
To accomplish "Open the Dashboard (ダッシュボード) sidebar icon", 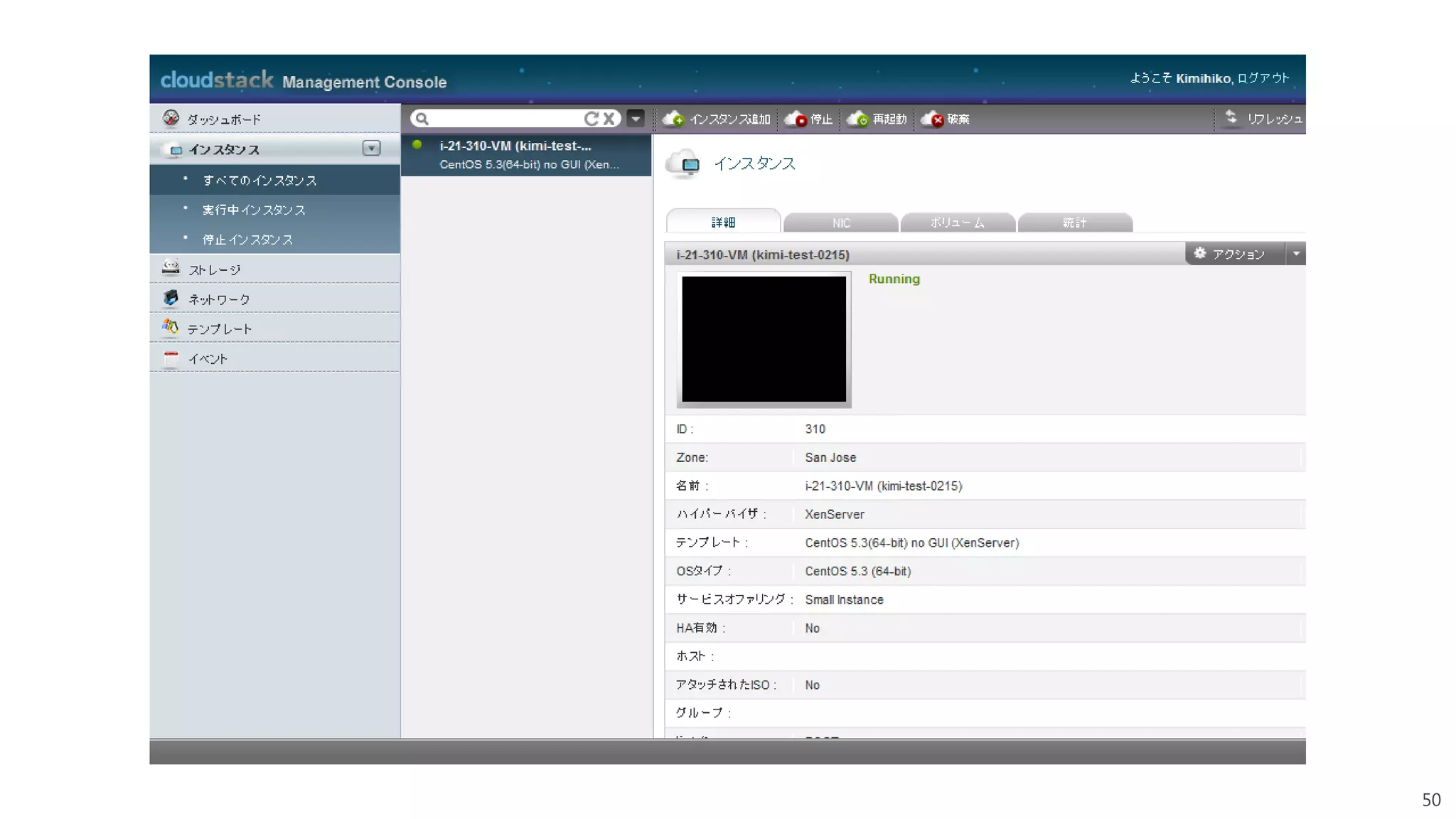I will tap(171, 118).
